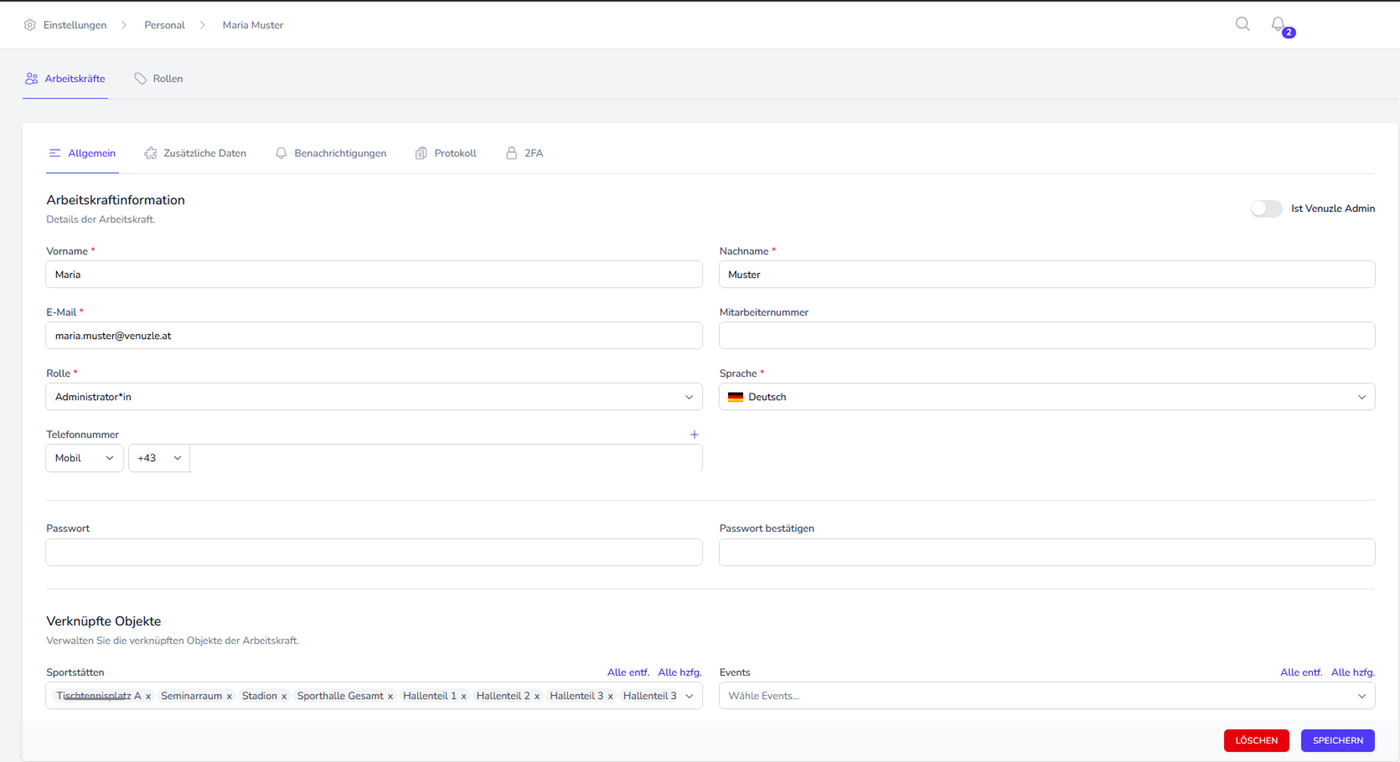Image resolution: width=1400 pixels, height=762 pixels.
Task: Open the Sprache dropdown
Action: (x=1047, y=397)
